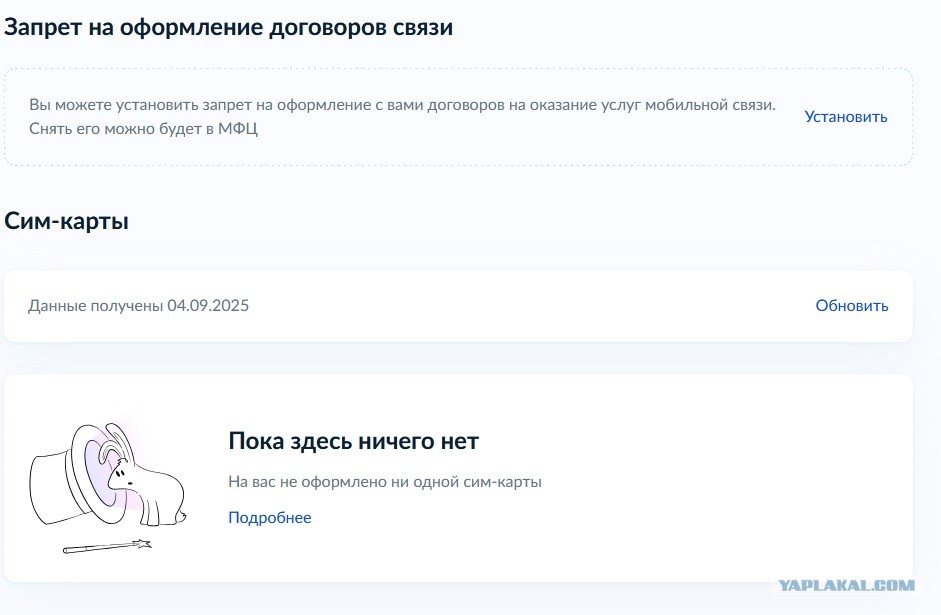The image size is (941, 615).
Task: Select heading Запрет на оформление договоров связи
Action: pos(229,28)
